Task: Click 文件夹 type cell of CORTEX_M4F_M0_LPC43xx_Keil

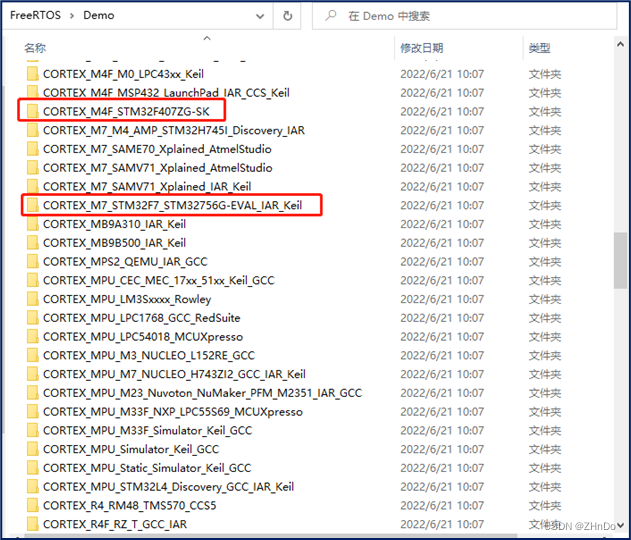Action: coord(545,74)
